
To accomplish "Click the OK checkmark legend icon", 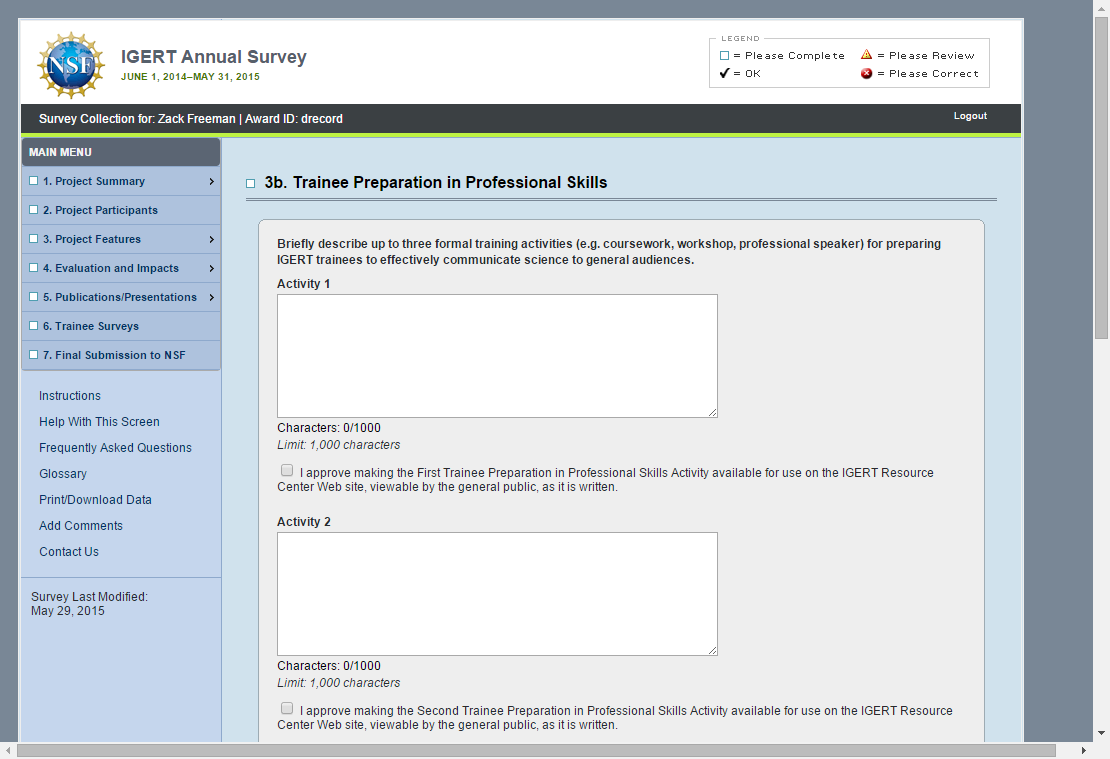I will 725,73.
